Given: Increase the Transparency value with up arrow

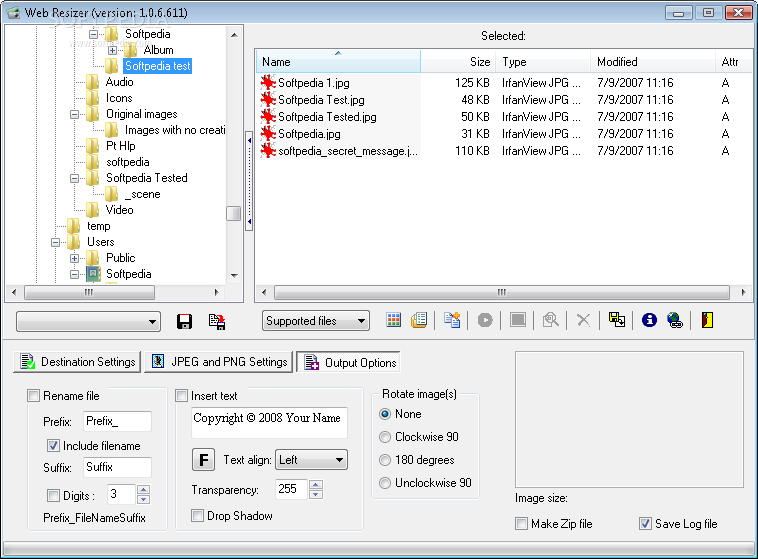Looking at the screenshot, I should (x=316, y=484).
